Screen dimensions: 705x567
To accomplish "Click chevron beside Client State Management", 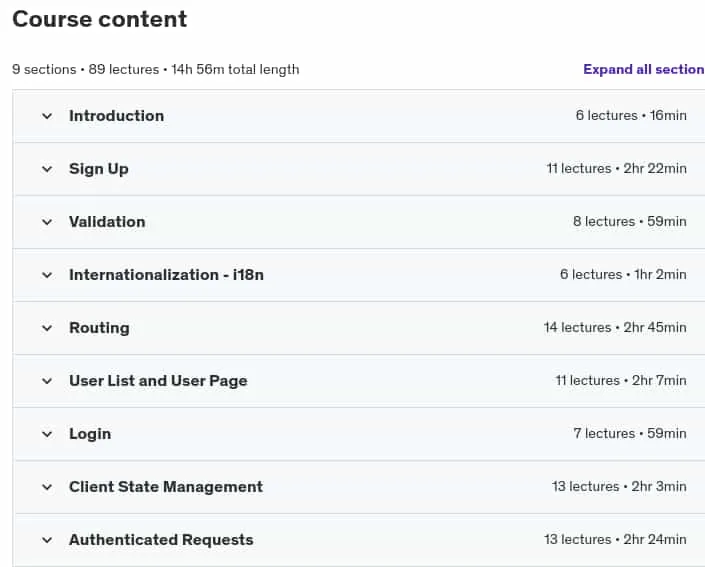I will (47, 487).
